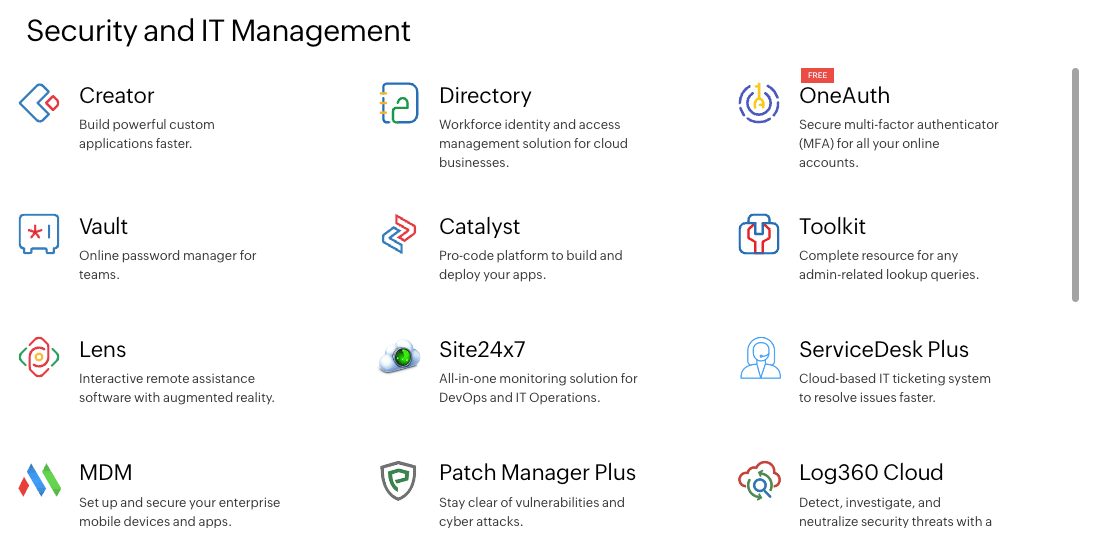This screenshot has height=556, width=1097.
Task: Open the Toolkit product link
Action: tap(833, 226)
